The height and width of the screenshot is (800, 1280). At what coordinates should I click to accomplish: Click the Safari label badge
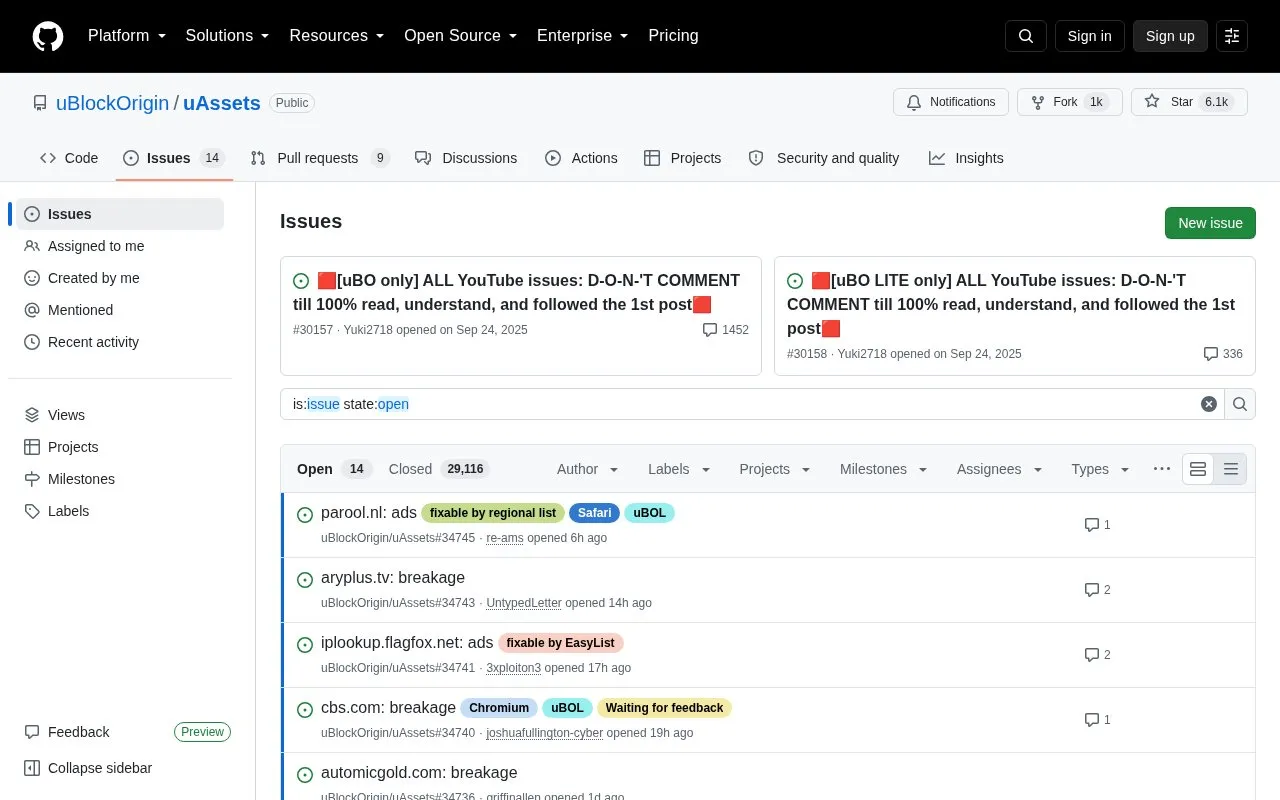[594, 513]
